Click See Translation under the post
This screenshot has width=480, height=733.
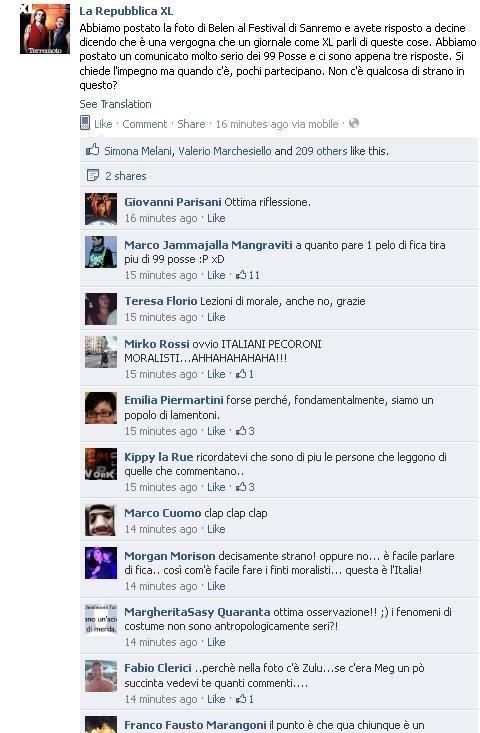(115, 104)
